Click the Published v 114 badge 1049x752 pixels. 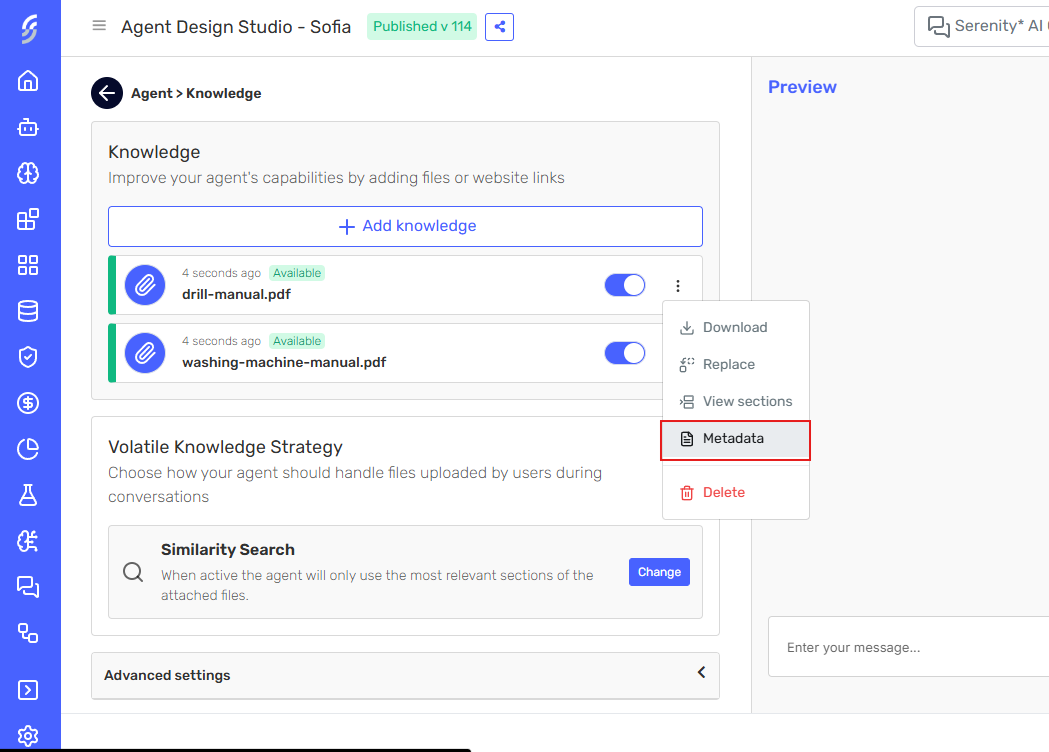pyautogui.click(x=422, y=26)
